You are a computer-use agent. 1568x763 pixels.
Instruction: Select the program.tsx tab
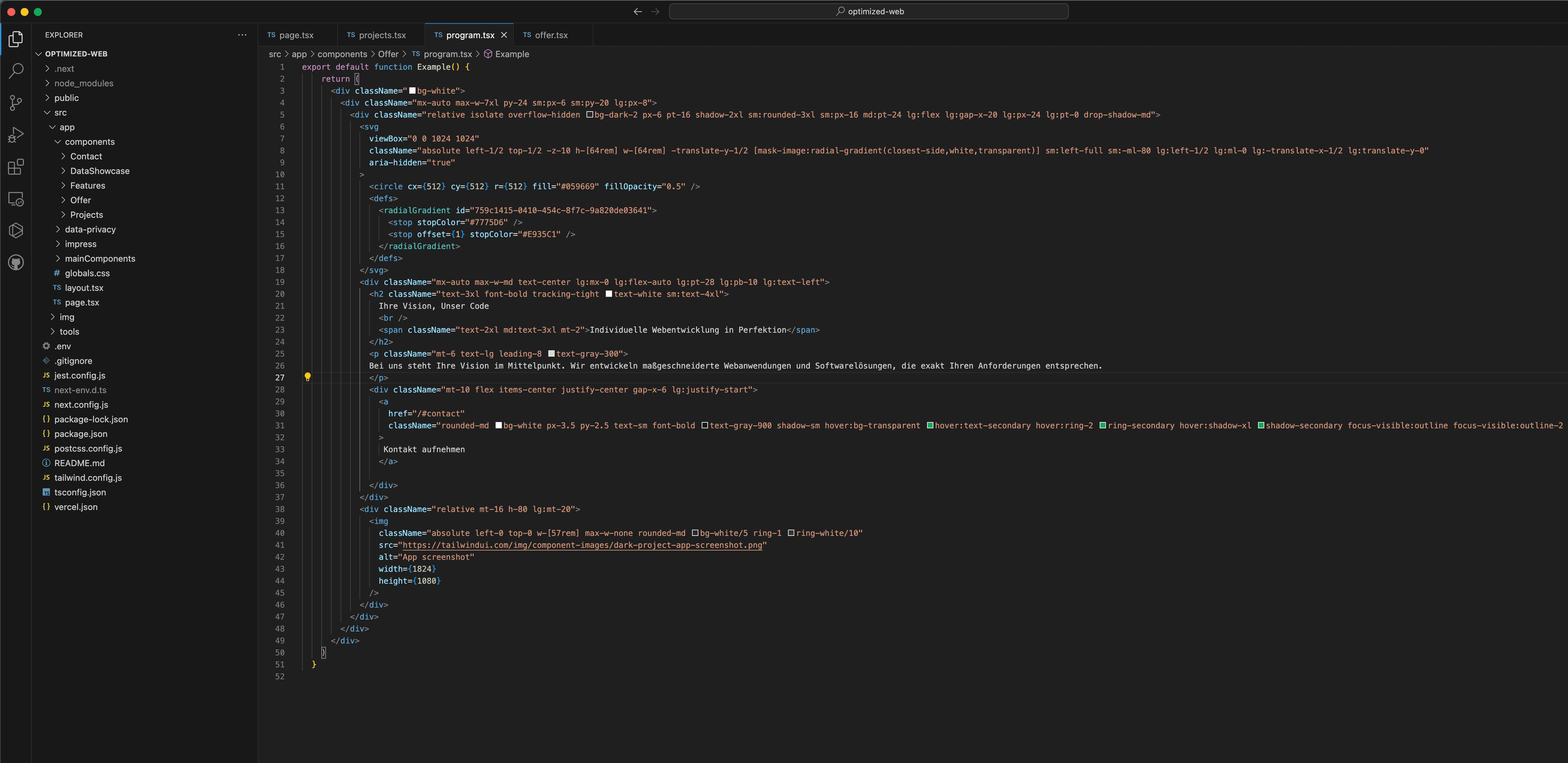tap(469, 35)
